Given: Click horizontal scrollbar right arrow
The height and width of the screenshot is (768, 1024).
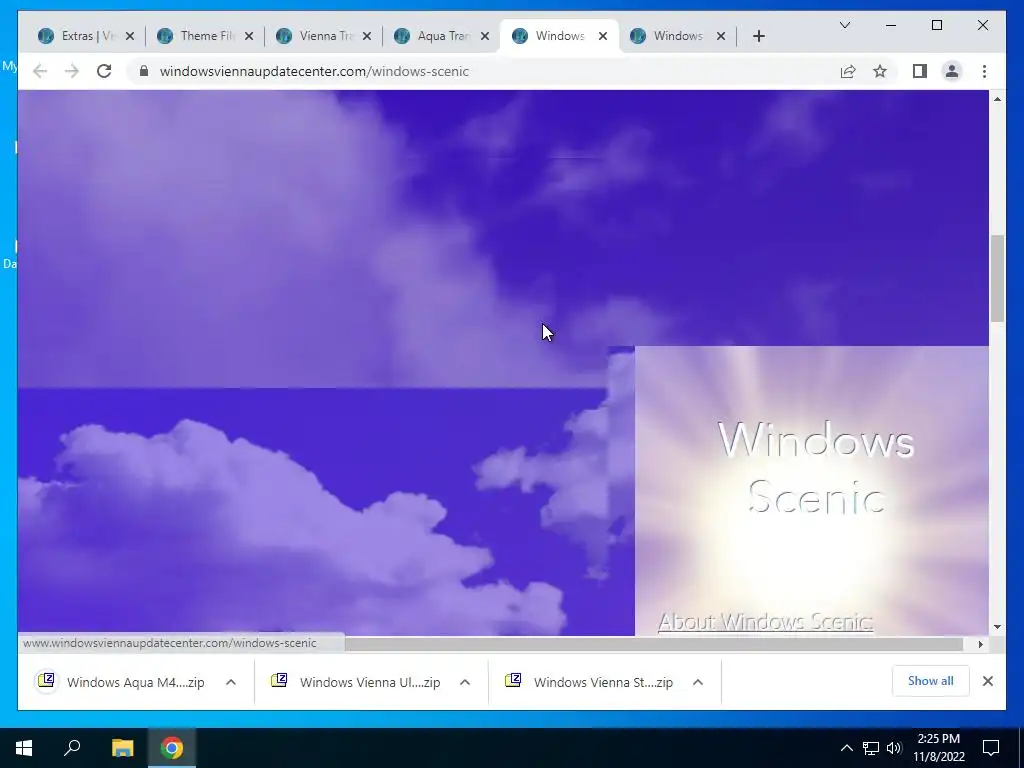Looking at the screenshot, I should tap(980, 644).
